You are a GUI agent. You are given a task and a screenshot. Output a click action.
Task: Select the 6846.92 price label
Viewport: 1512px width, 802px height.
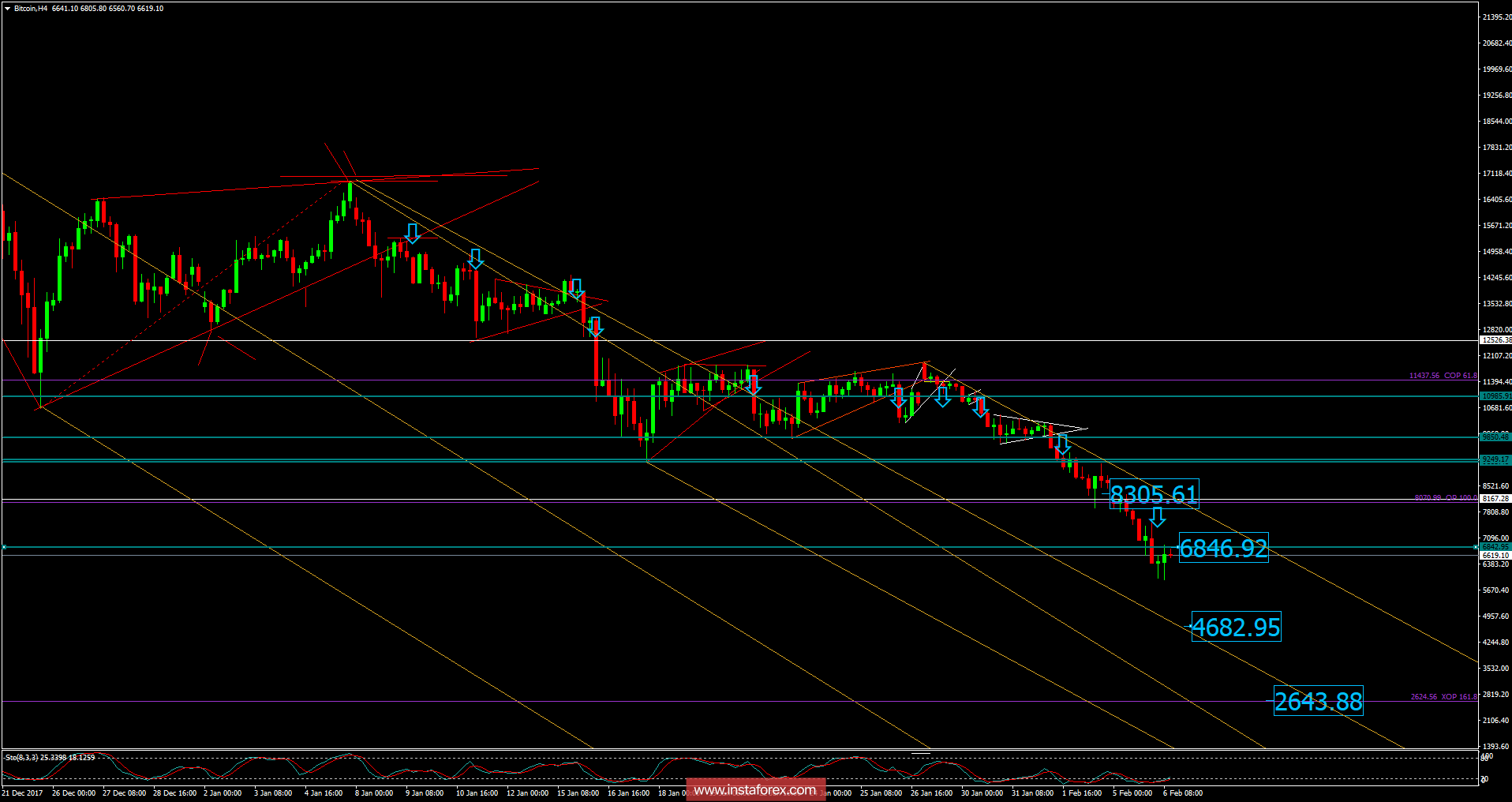[x=1223, y=547]
